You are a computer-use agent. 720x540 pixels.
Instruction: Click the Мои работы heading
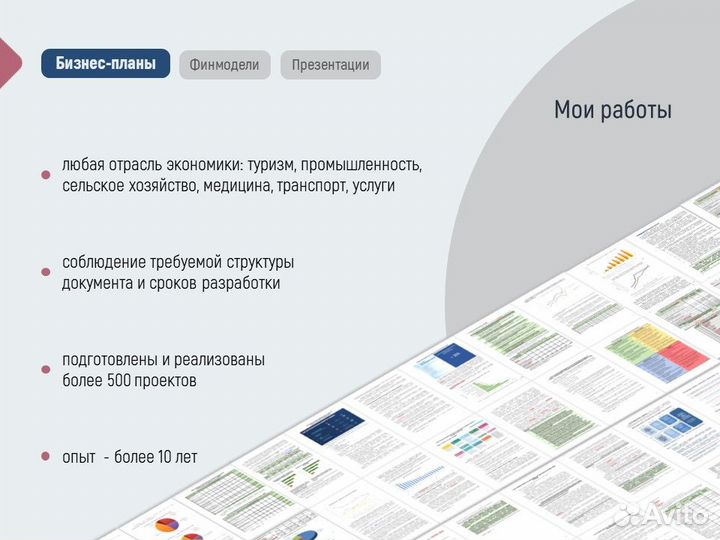tap(613, 110)
